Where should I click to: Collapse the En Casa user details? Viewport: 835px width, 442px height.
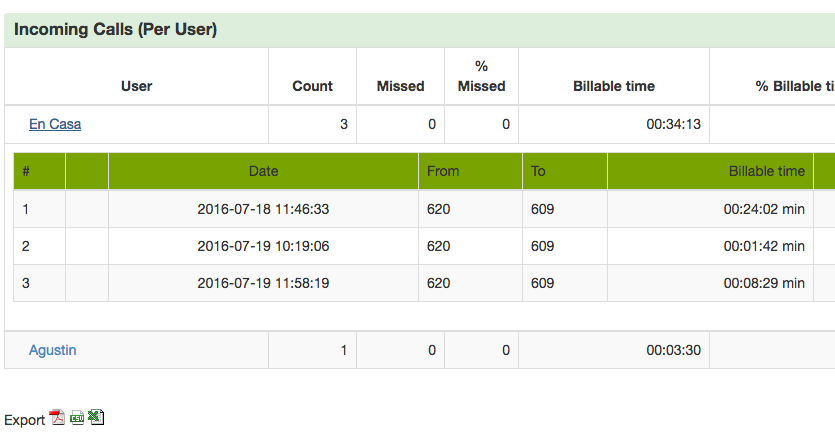coord(55,124)
